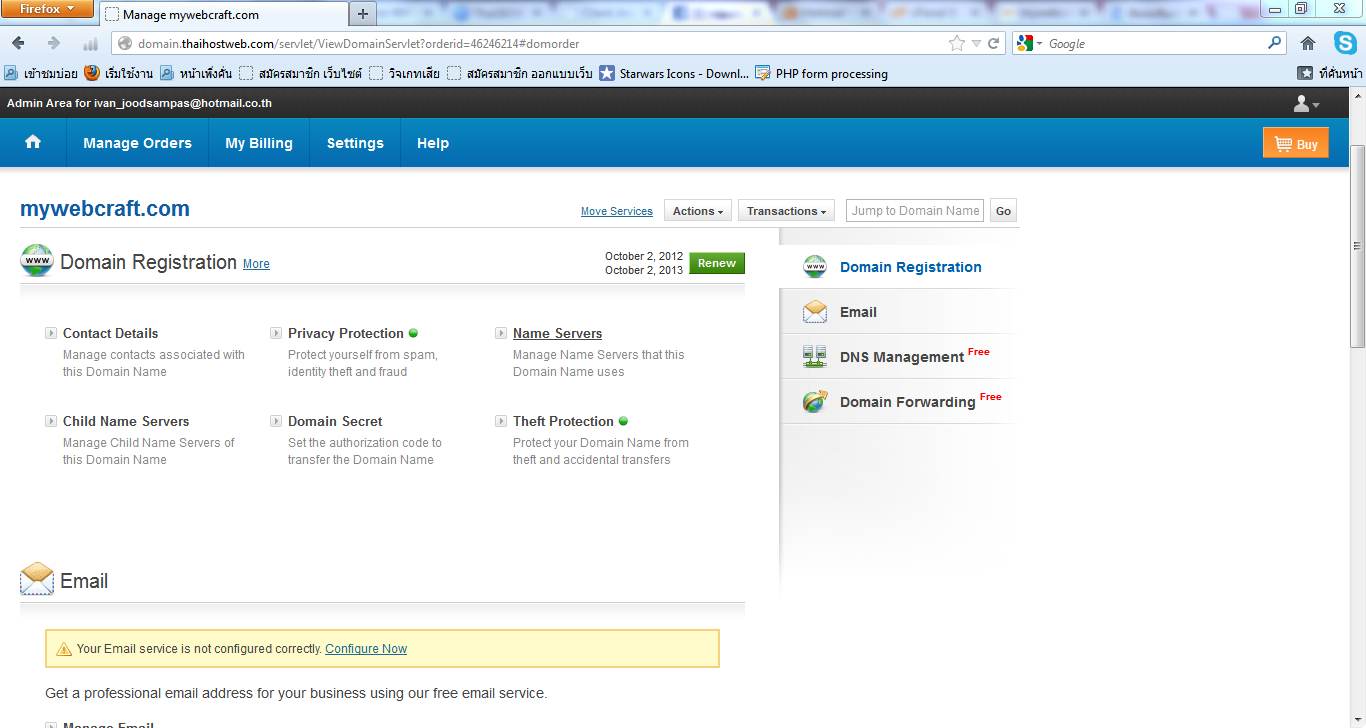This screenshot has width=1366, height=728.
Task: Go forward in browser history
Action: [54, 43]
